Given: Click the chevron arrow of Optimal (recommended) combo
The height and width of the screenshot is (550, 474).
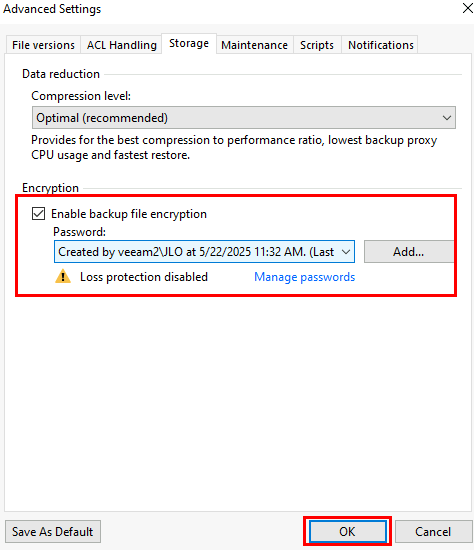Looking at the screenshot, I should click(x=446, y=118).
